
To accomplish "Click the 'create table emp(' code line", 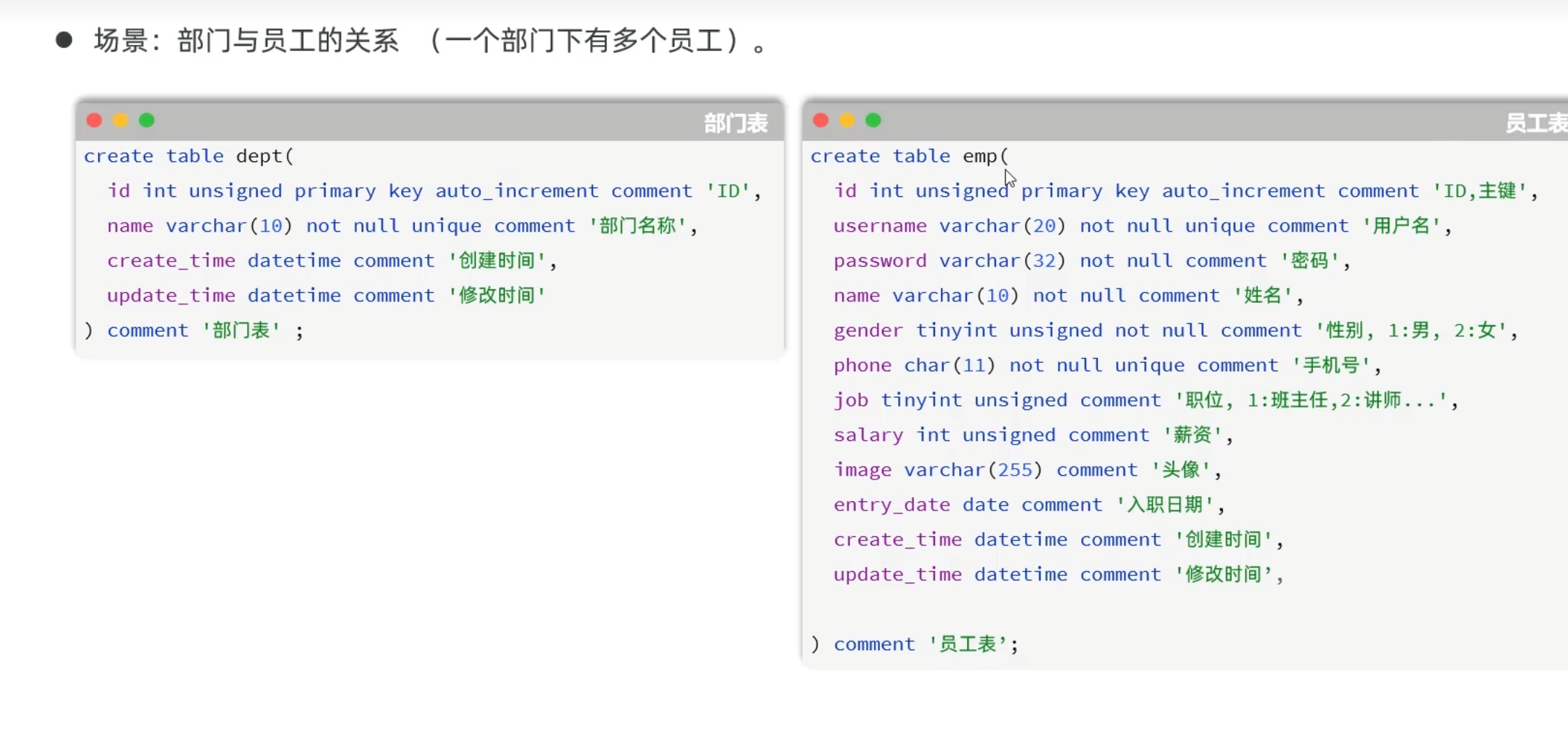I will (909, 156).
